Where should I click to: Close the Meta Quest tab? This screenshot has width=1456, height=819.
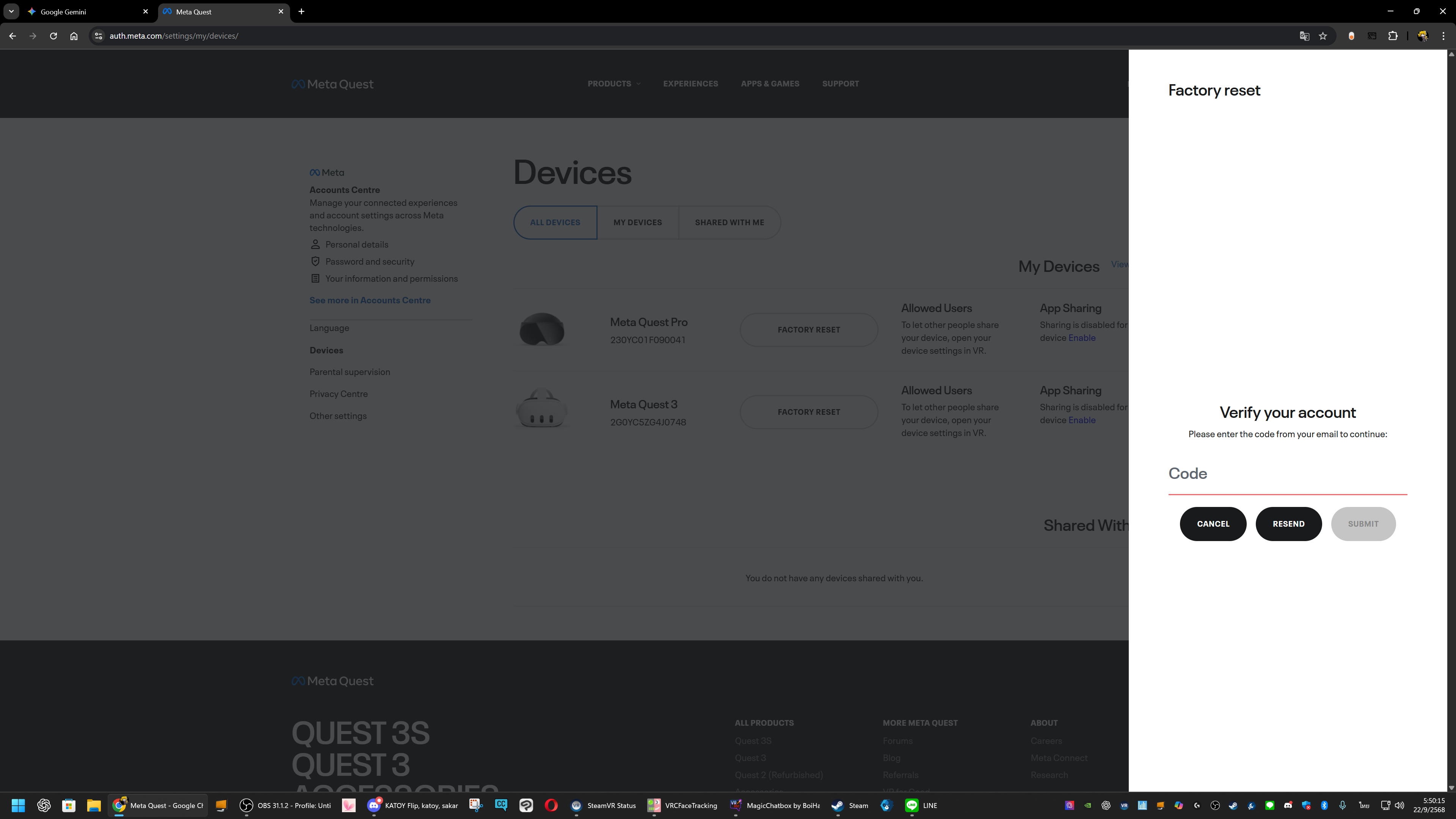pos(281,11)
